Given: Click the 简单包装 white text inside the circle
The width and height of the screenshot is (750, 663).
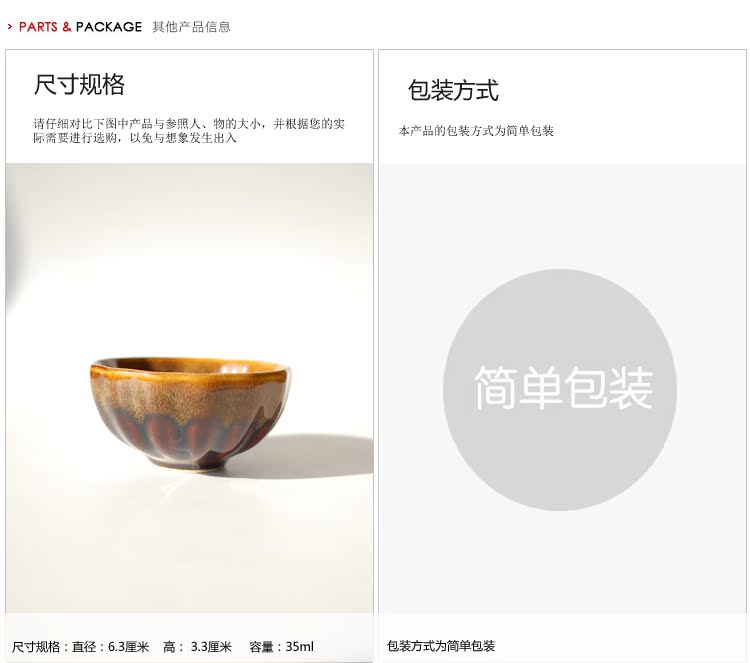Looking at the screenshot, I should (563, 388).
